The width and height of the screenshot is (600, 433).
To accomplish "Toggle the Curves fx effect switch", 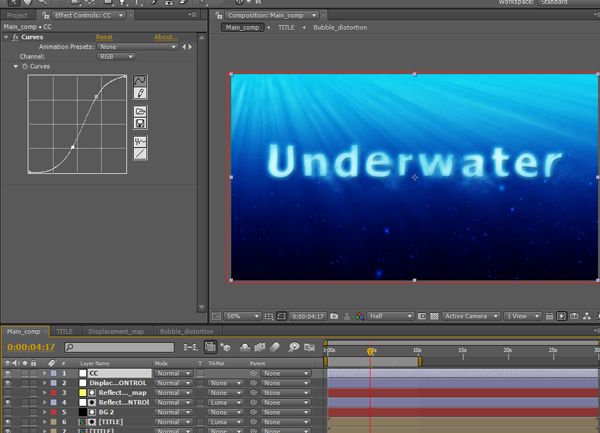I will point(15,37).
